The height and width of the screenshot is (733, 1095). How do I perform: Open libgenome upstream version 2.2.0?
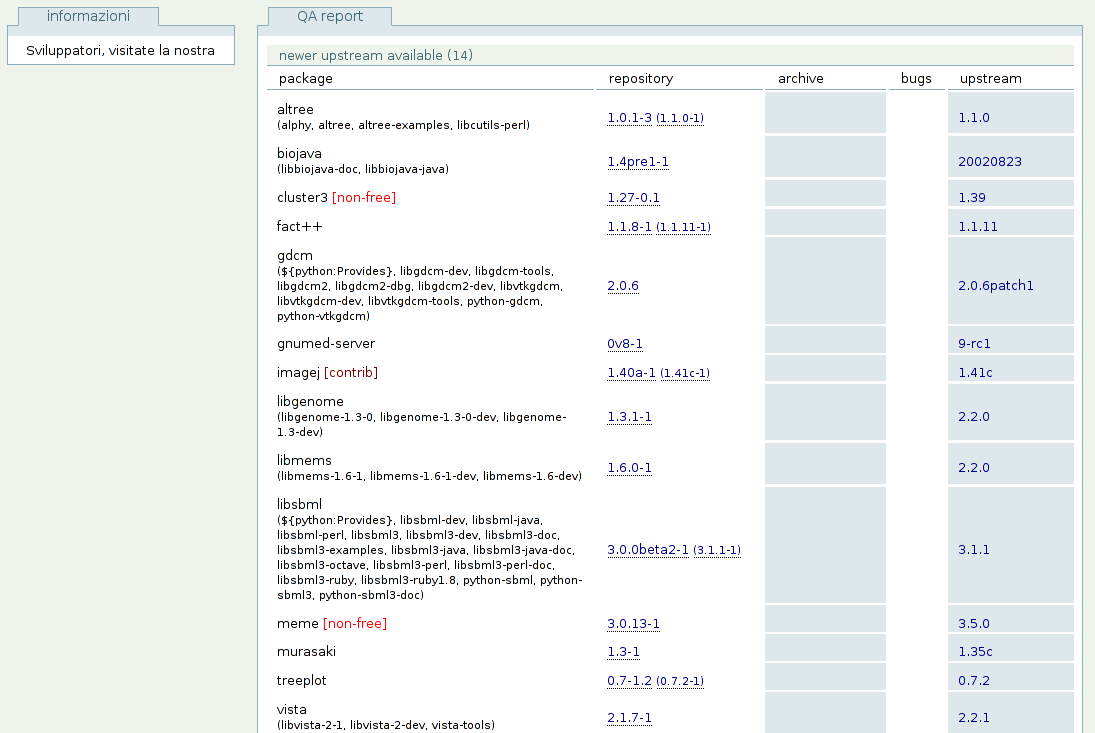click(x=973, y=417)
